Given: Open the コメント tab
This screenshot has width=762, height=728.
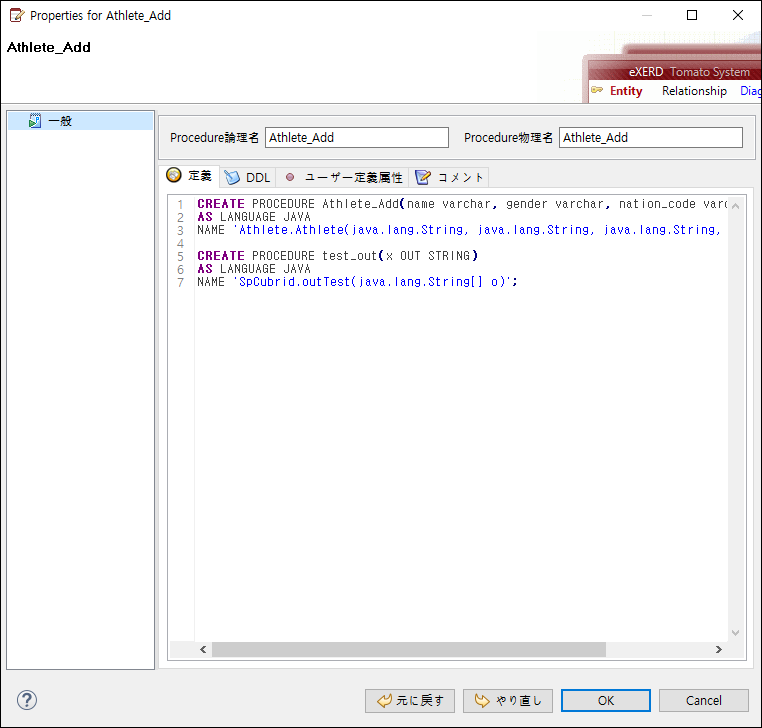Looking at the screenshot, I should pos(450,177).
